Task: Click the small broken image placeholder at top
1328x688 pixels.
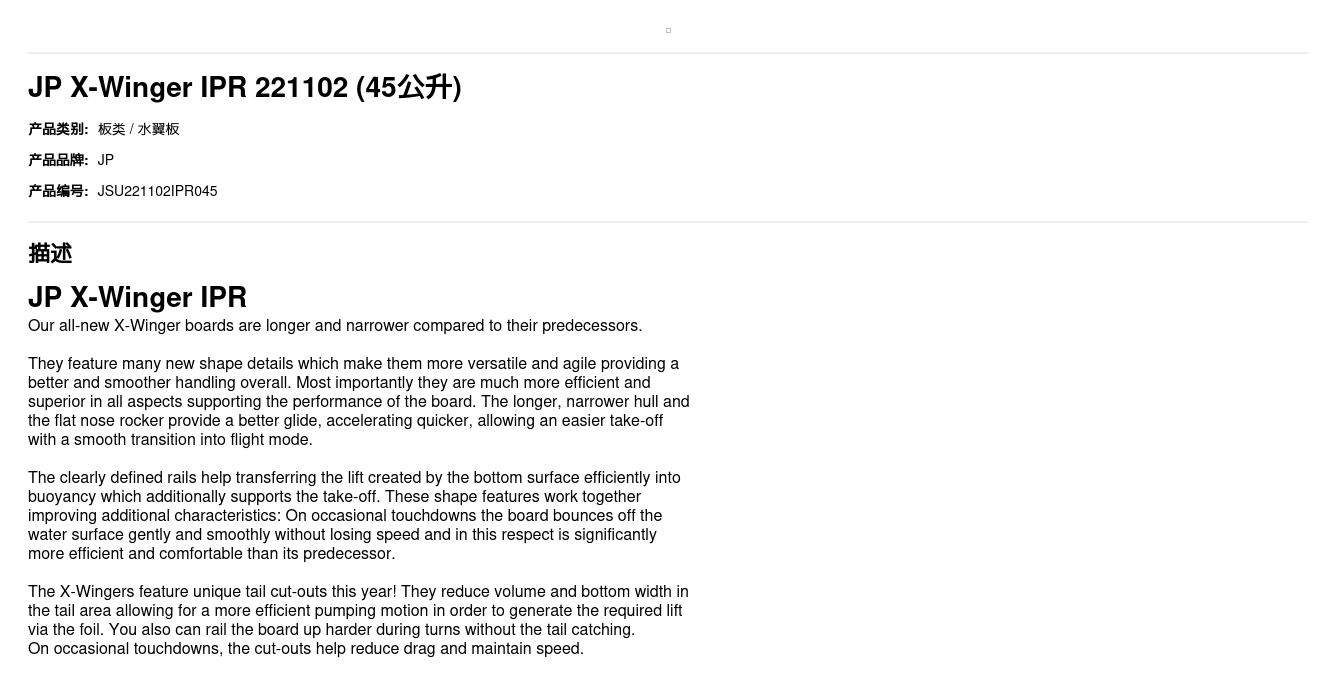Action: pyautogui.click(x=668, y=30)
